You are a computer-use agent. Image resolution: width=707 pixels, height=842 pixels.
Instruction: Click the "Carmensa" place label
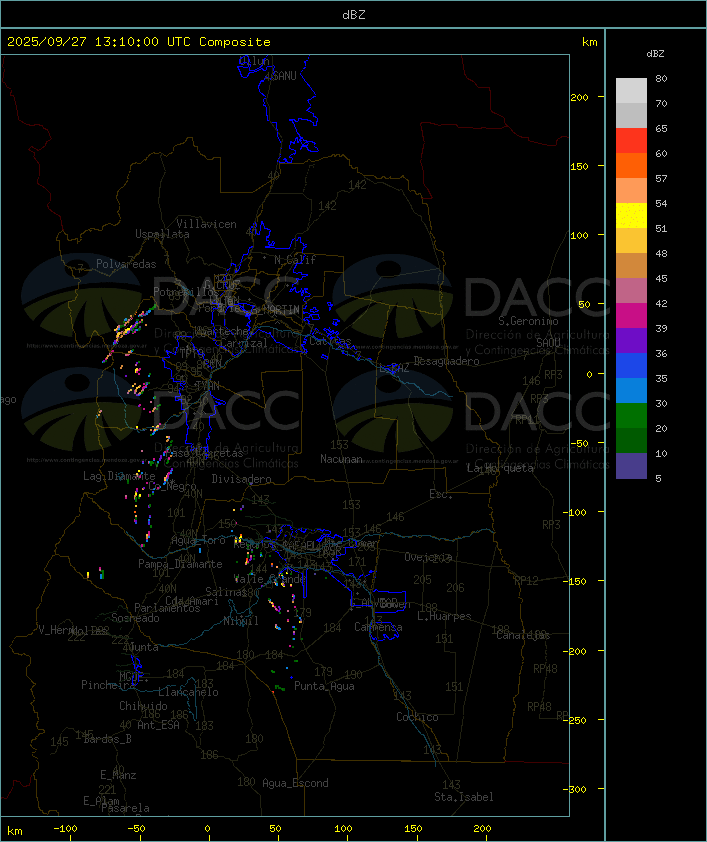[378, 627]
